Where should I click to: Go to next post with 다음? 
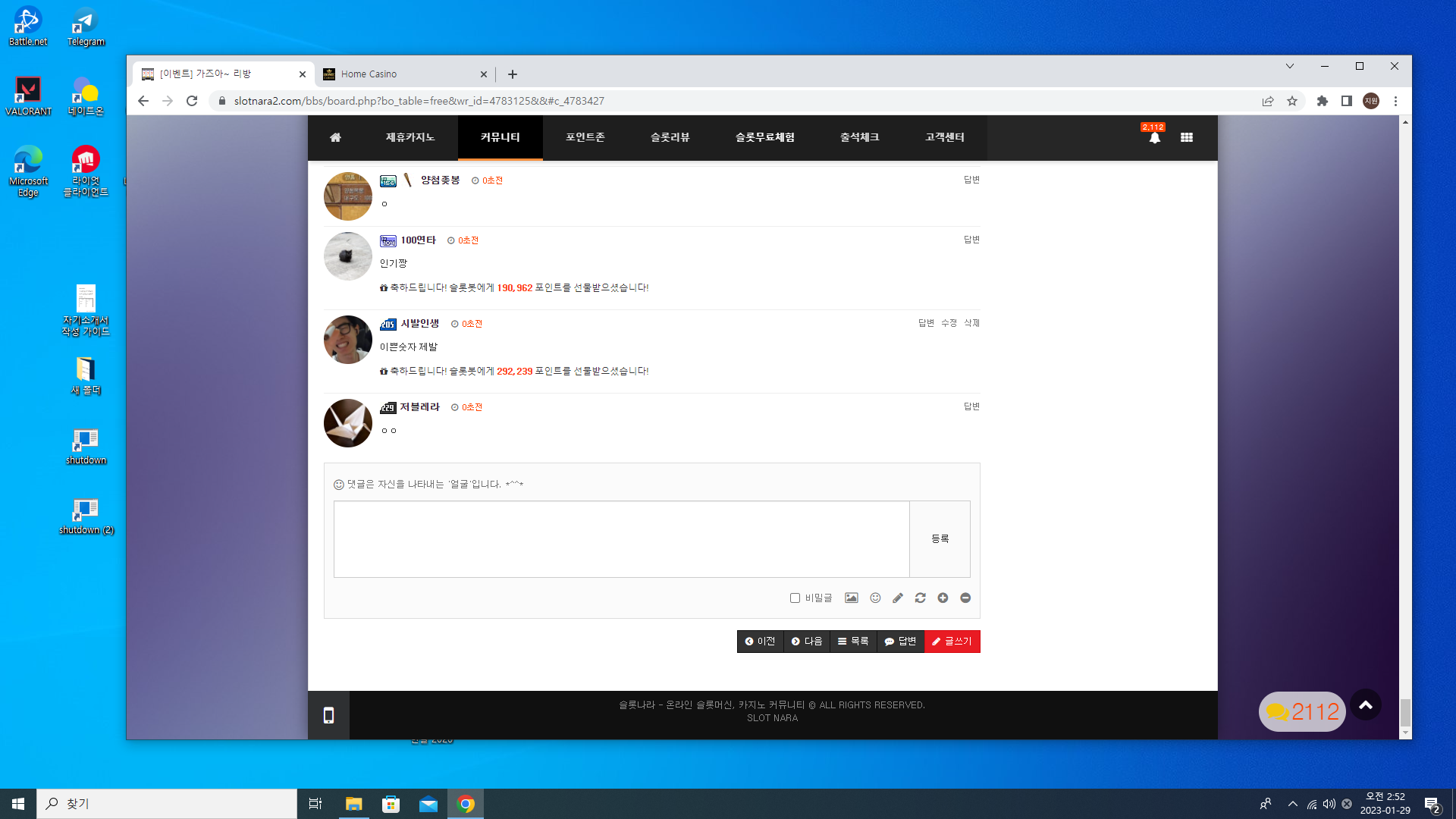coord(807,642)
